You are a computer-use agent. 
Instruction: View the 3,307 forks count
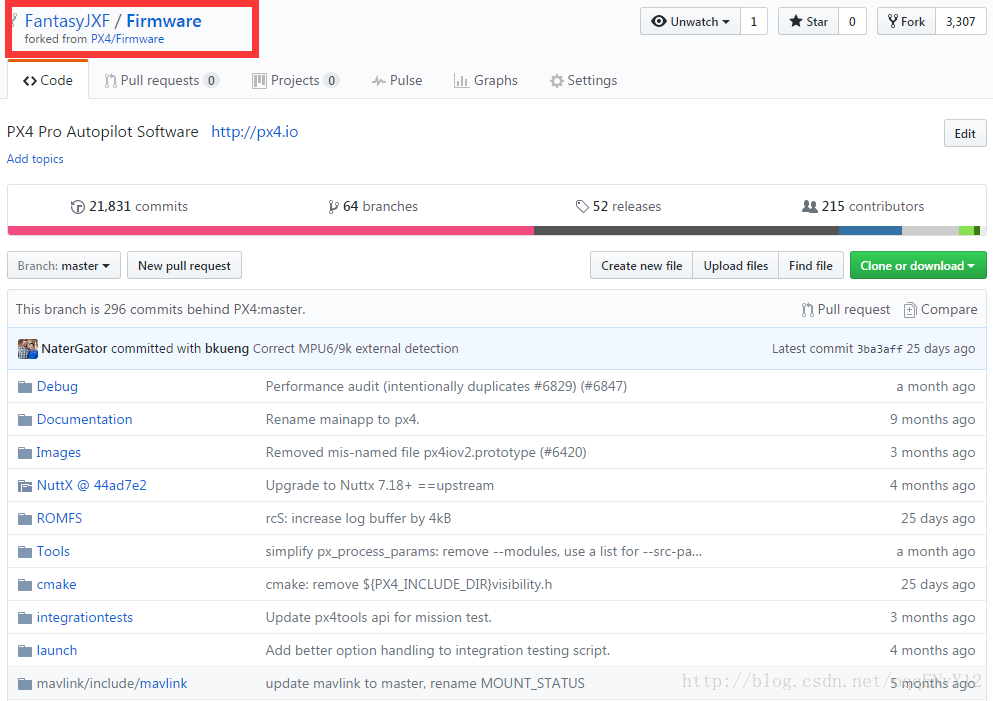click(x=961, y=22)
